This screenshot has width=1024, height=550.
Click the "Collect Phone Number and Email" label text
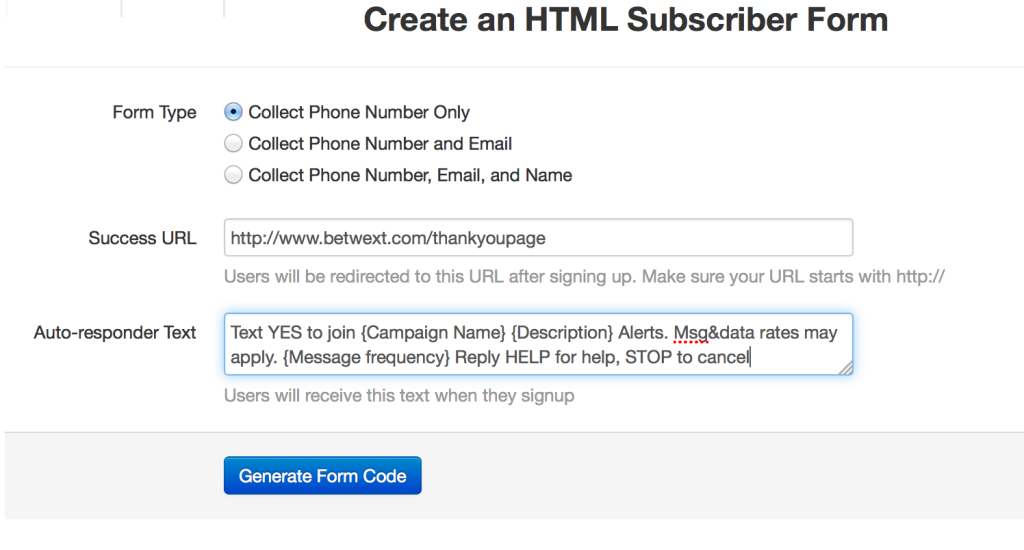click(x=380, y=144)
